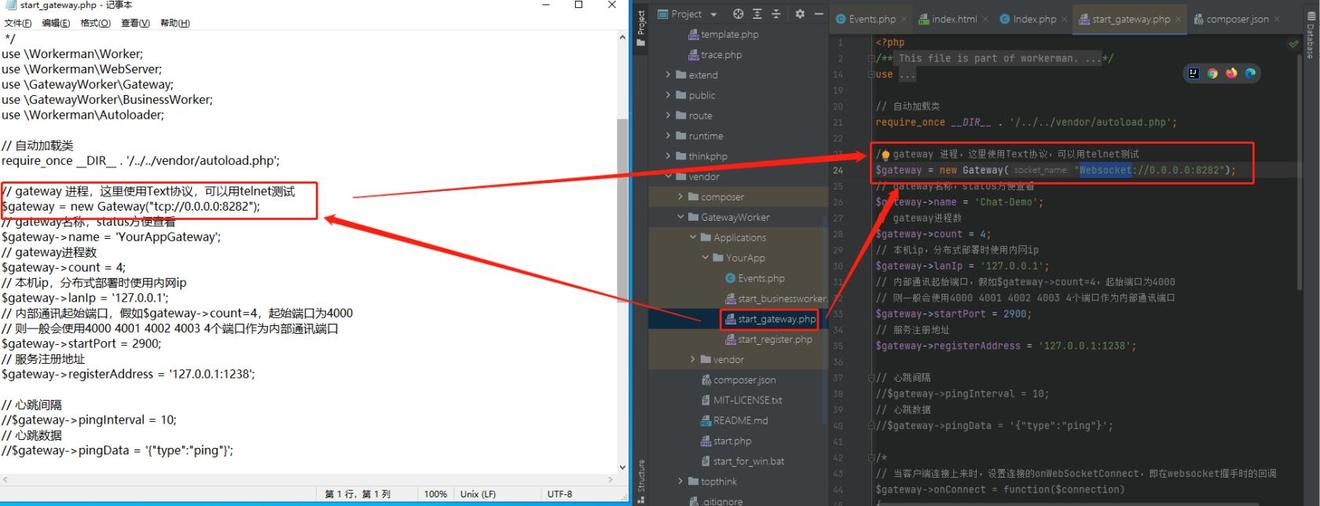
Task: Toggle the Structure tool window
Action: (x=641, y=477)
